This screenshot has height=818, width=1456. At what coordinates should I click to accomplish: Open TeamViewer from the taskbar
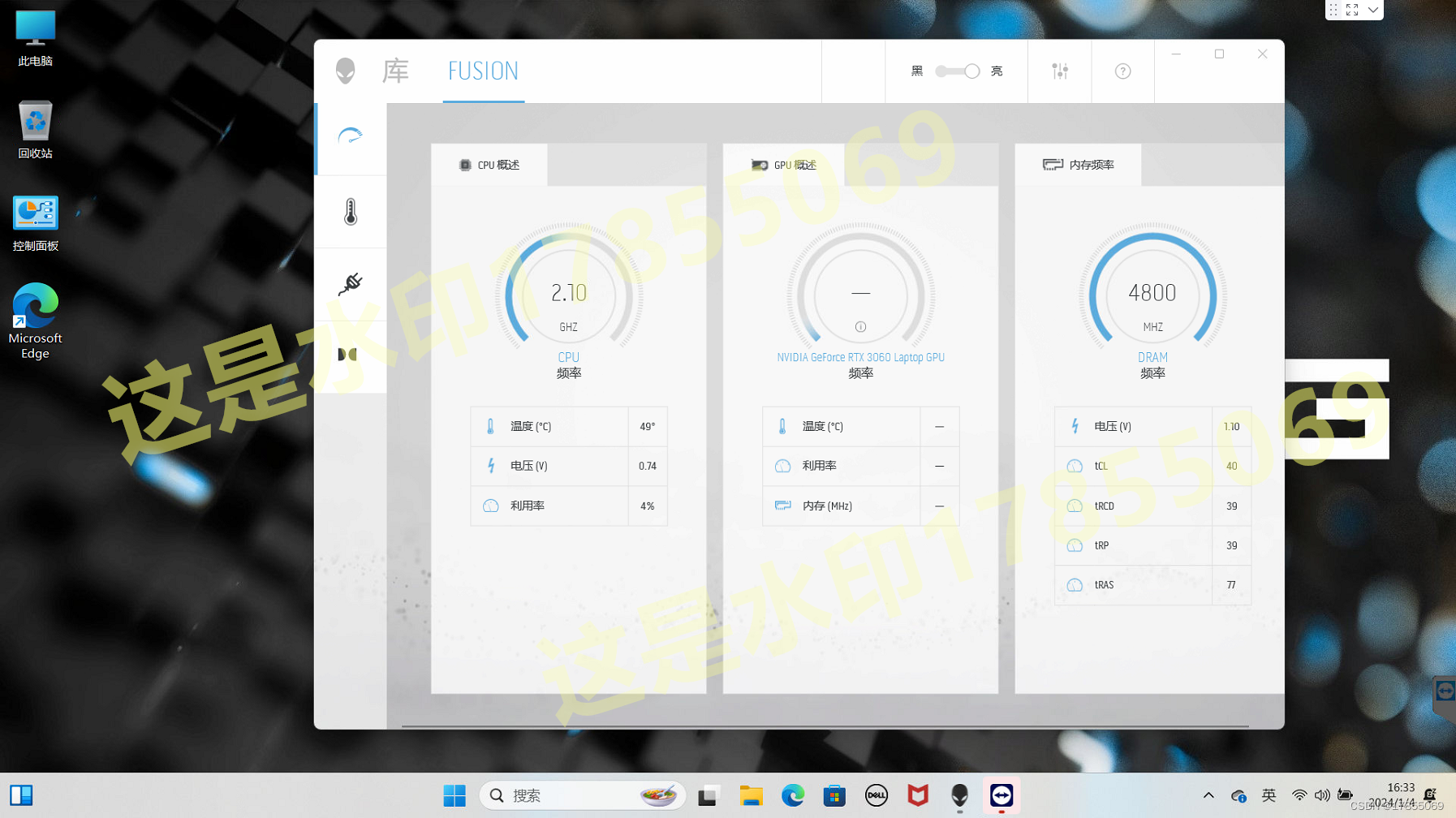1002,796
